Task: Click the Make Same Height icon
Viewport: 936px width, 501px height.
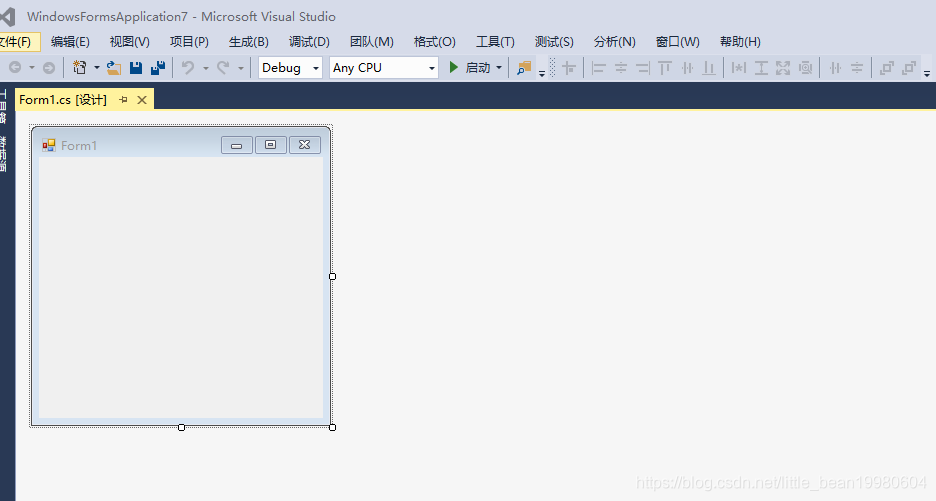Action: (761, 67)
